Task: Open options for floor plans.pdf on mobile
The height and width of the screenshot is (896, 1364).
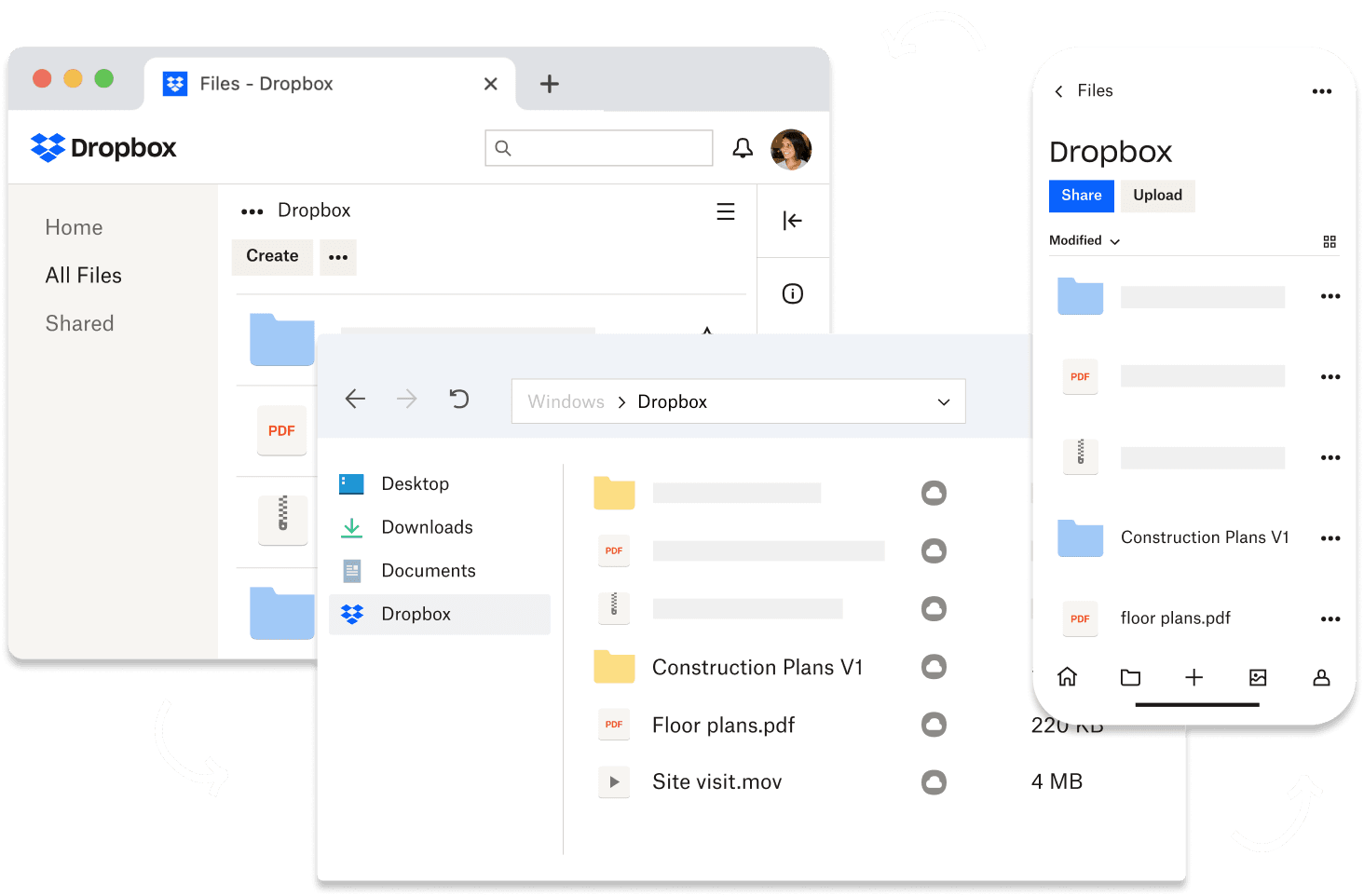Action: coord(1330,619)
